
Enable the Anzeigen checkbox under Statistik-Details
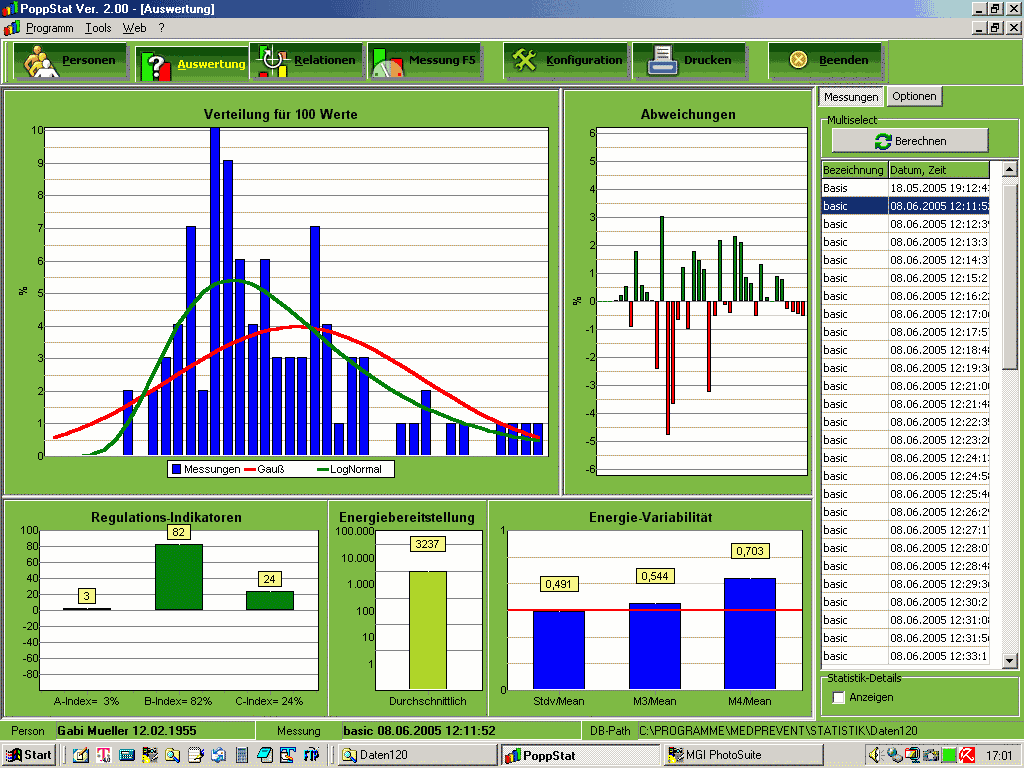(839, 697)
